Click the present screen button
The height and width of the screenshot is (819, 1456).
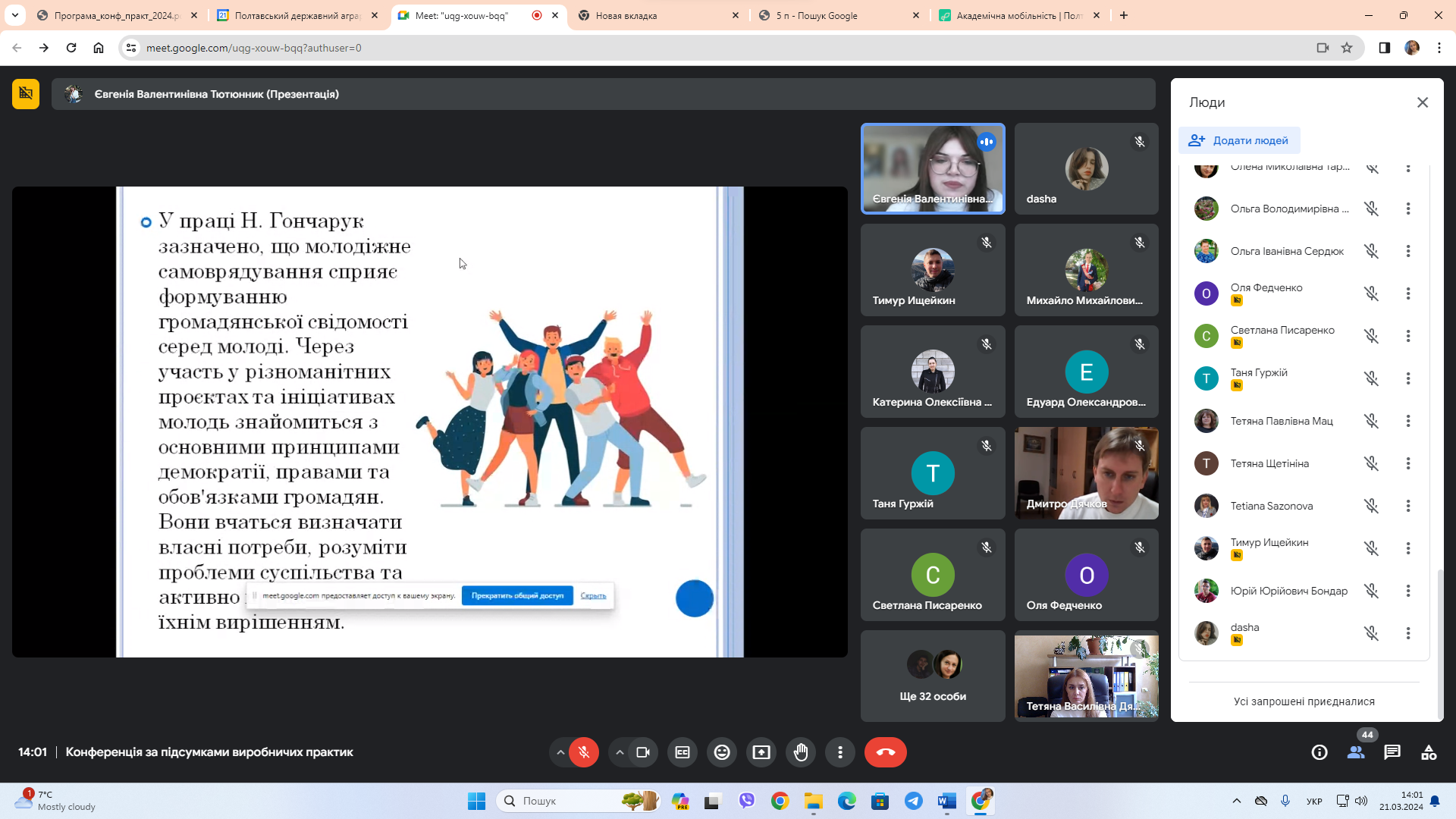click(761, 752)
